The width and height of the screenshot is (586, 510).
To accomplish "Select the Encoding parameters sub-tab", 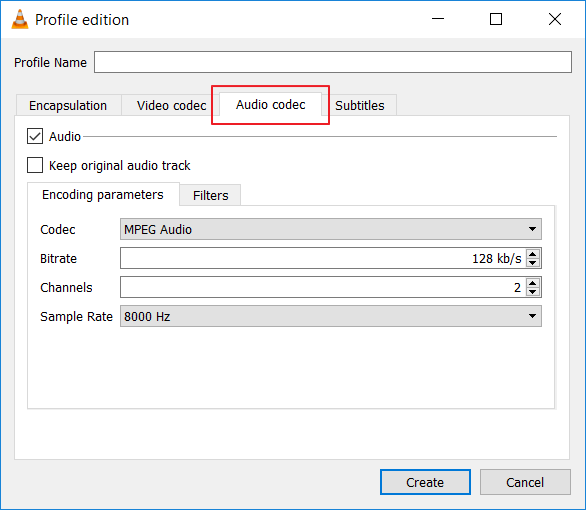I will coord(103,194).
